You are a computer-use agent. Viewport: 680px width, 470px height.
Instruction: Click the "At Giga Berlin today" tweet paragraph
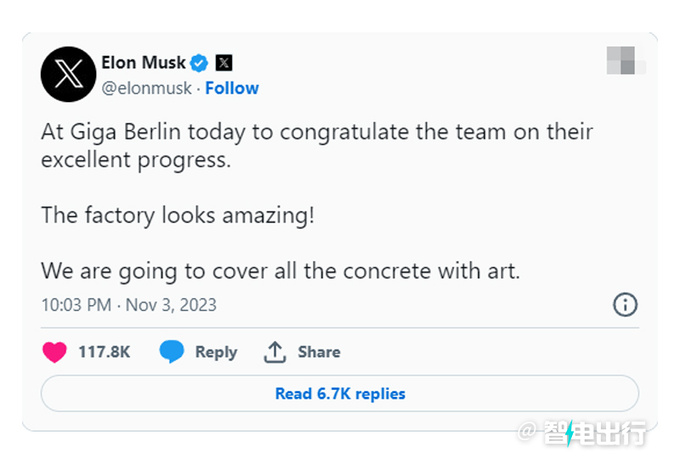tap(316, 146)
